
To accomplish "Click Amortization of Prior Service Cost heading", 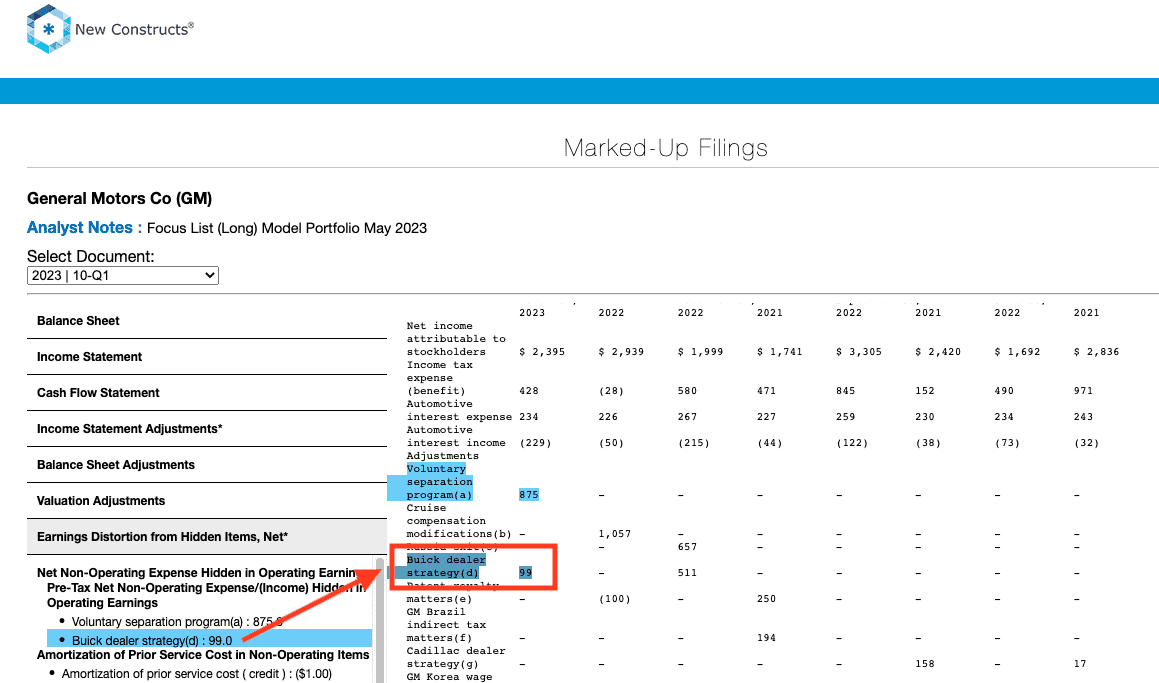I will 203,655.
